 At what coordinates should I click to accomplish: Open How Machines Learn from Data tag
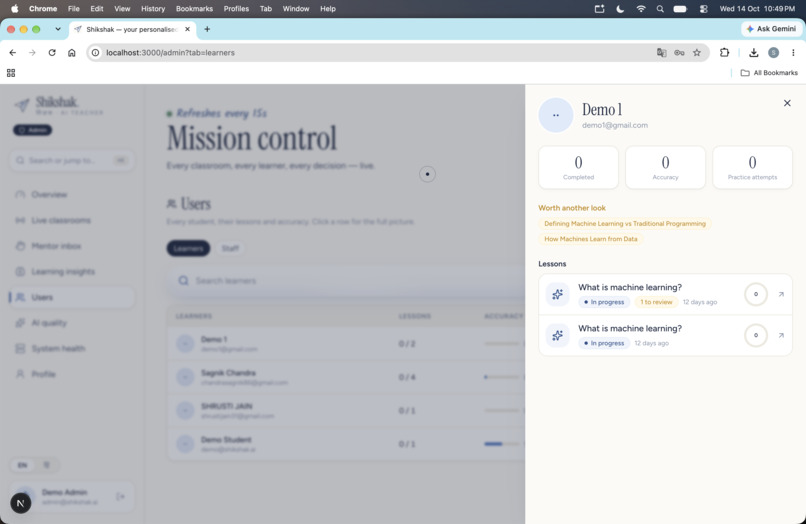coord(591,239)
